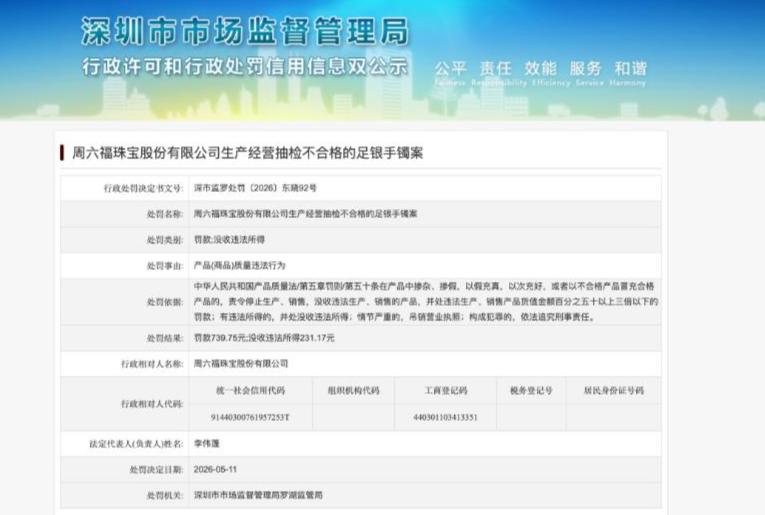
Task: Click the 深圳市市场监督管理局 banner title
Action: 245,32
